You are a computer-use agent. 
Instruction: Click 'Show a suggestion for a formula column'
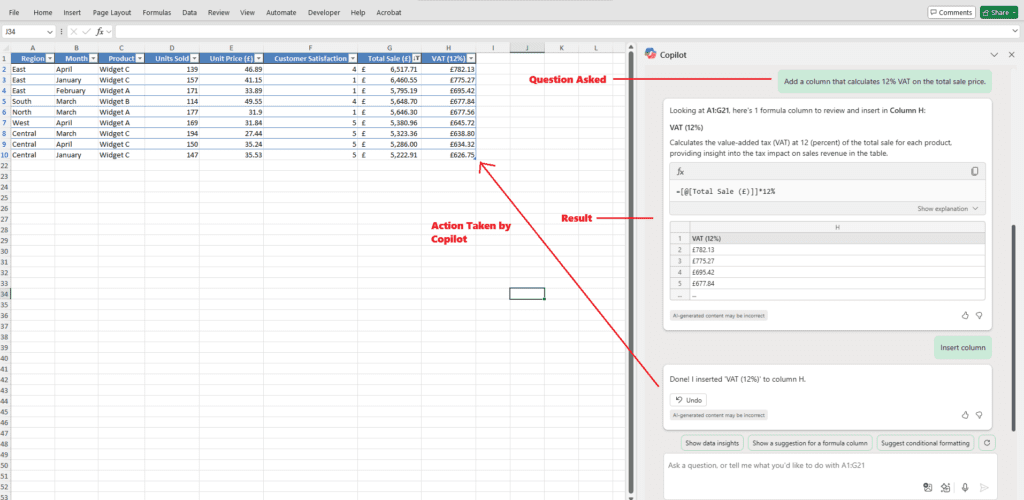tap(810, 443)
